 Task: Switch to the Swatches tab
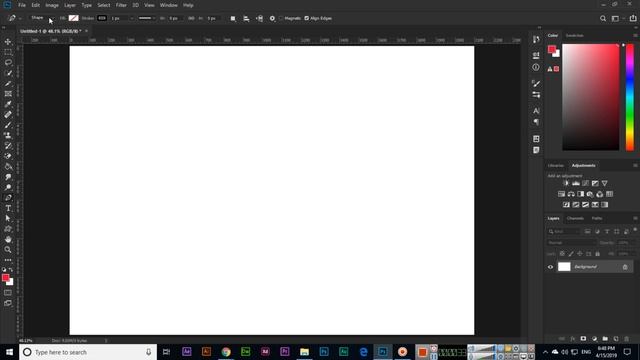point(574,36)
